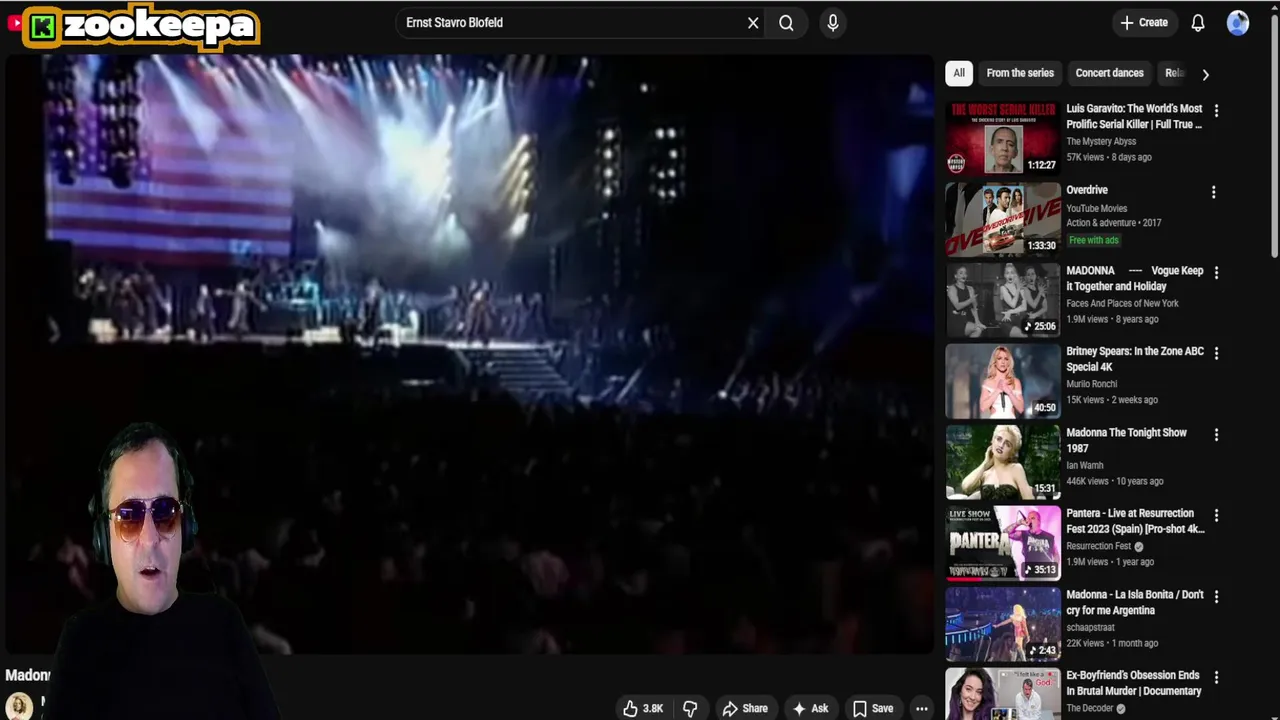Open Ex-Boyfriend's Obsession Ends in Brutal Murder title
This screenshot has height=720, width=1280.
(1134, 683)
